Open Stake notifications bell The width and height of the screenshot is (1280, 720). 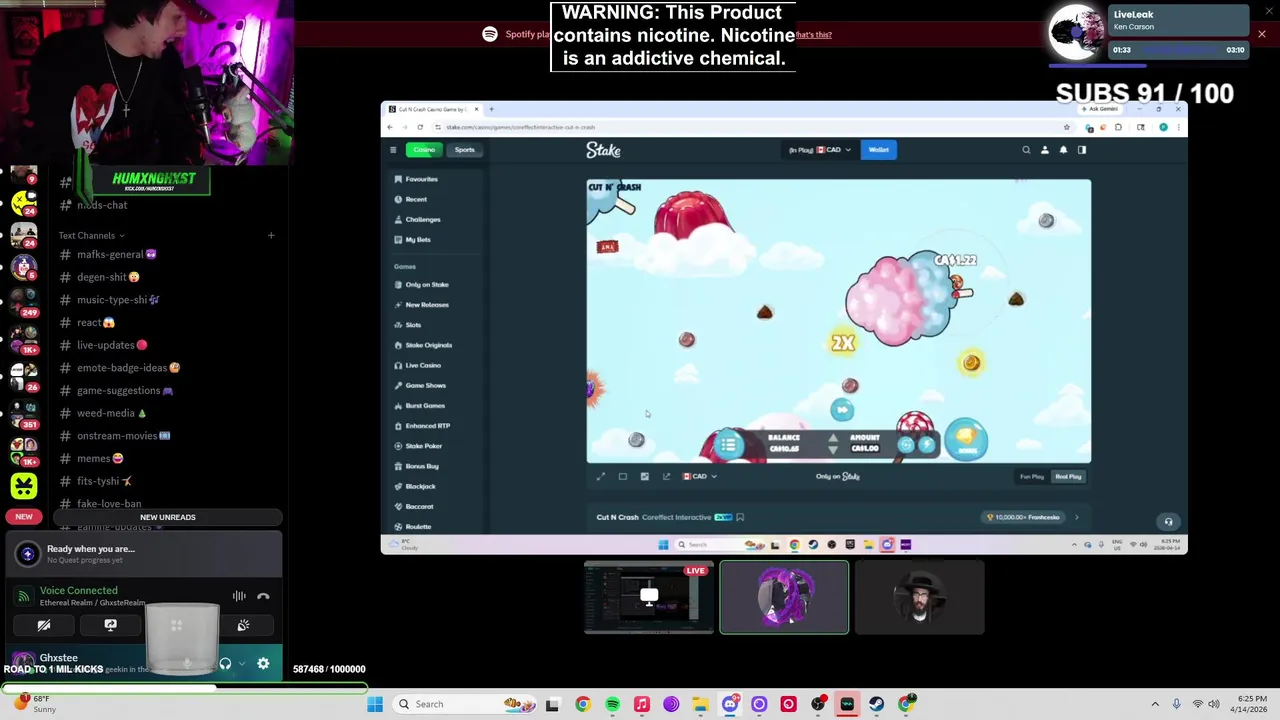1063,150
